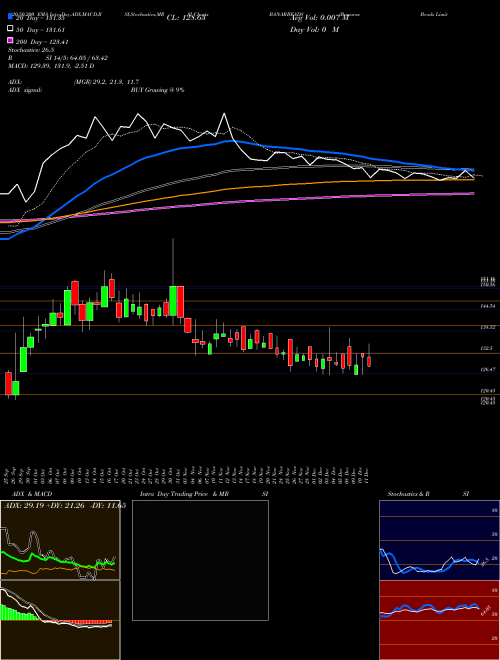Viewport: 500px width, 660px height.
Task: Click the 'MACD: 129.39, 131.9, -2.51 D' line
Action: click(x=51, y=66)
